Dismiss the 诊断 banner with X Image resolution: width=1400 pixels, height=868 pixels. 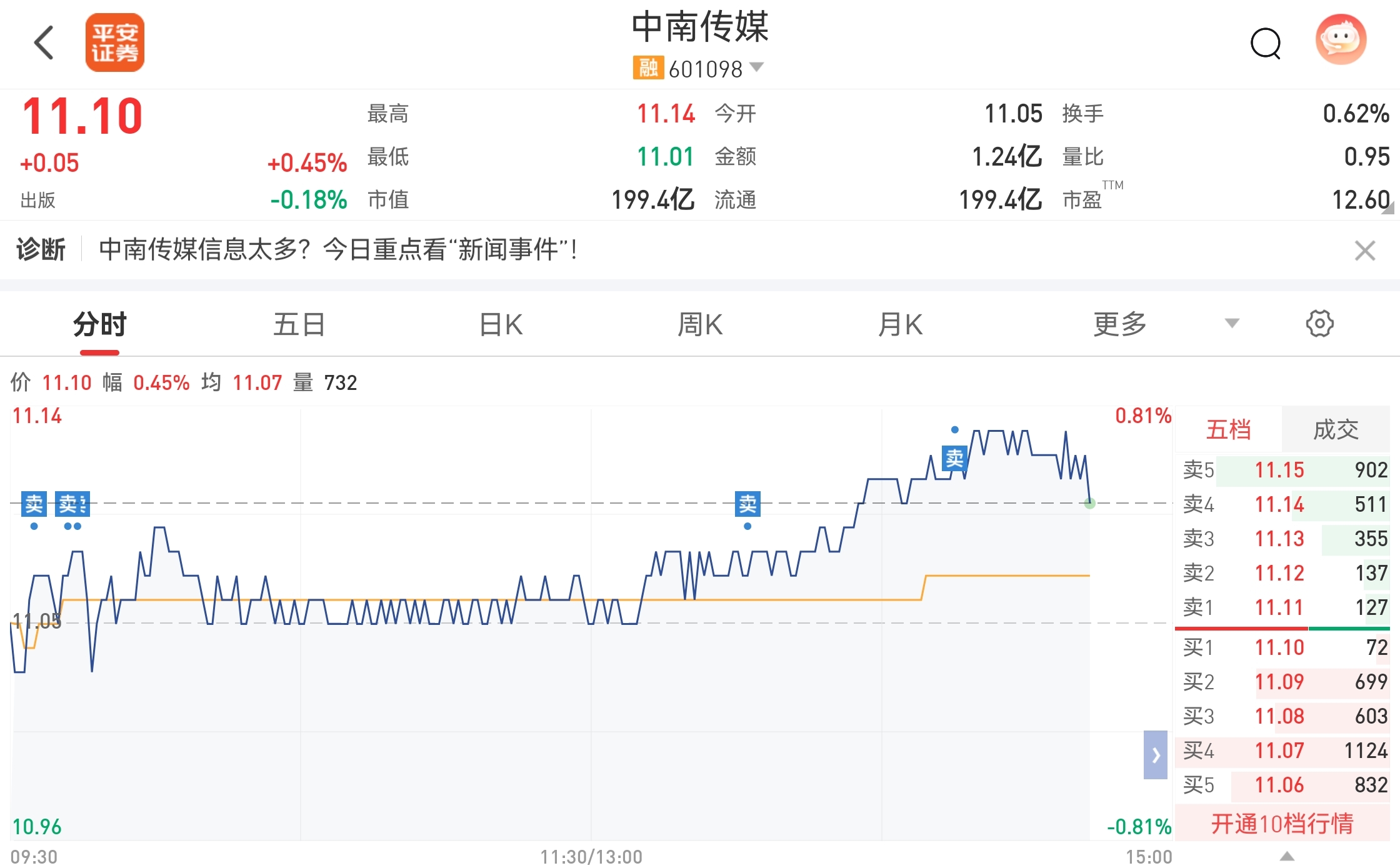click(1364, 251)
